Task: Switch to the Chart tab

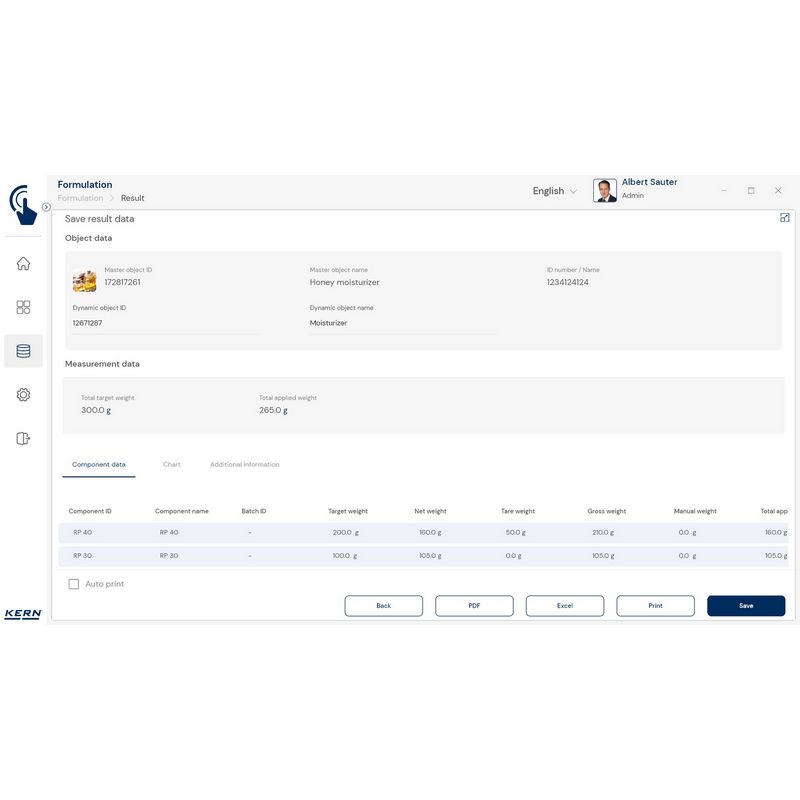Action: coord(171,464)
